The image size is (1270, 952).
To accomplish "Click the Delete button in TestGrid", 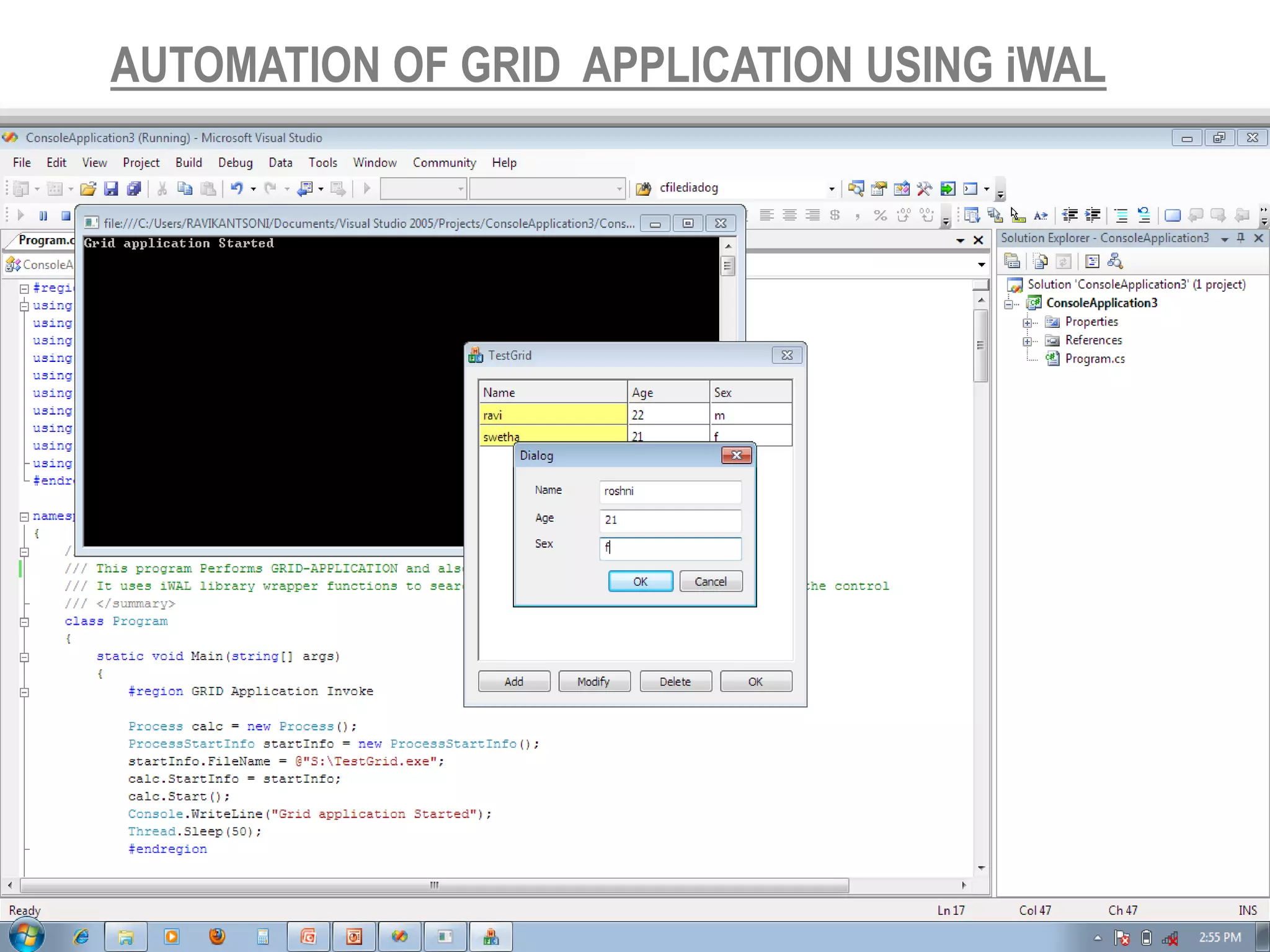I will (x=675, y=681).
